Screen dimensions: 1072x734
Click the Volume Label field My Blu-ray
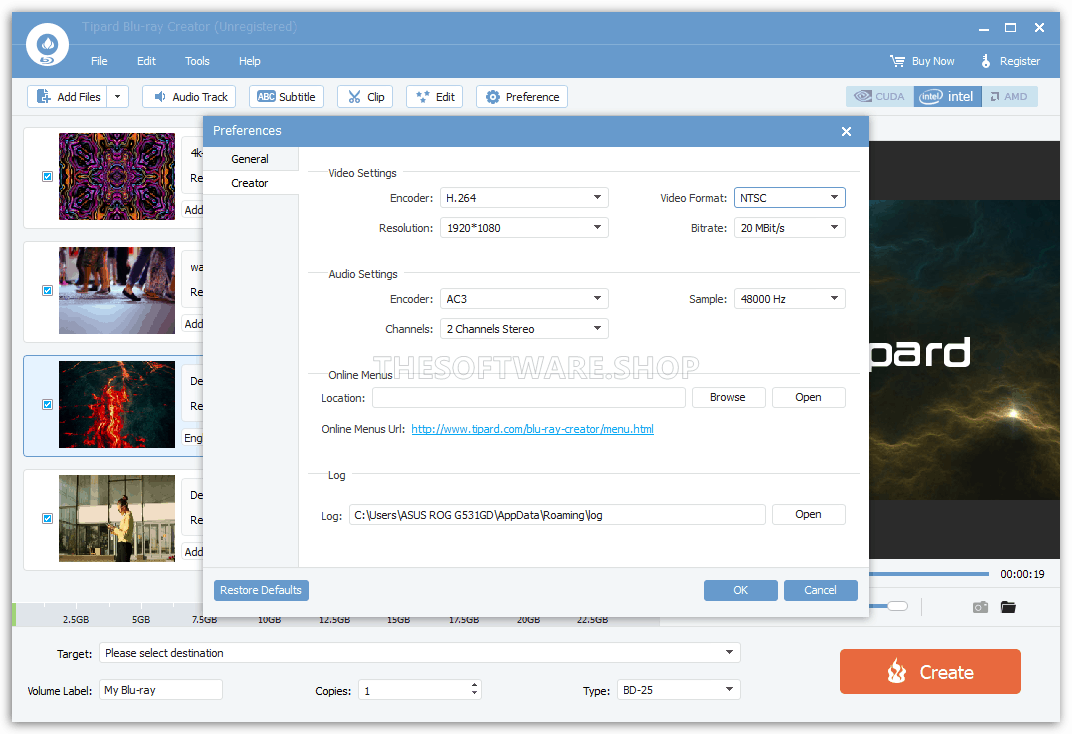click(x=161, y=690)
